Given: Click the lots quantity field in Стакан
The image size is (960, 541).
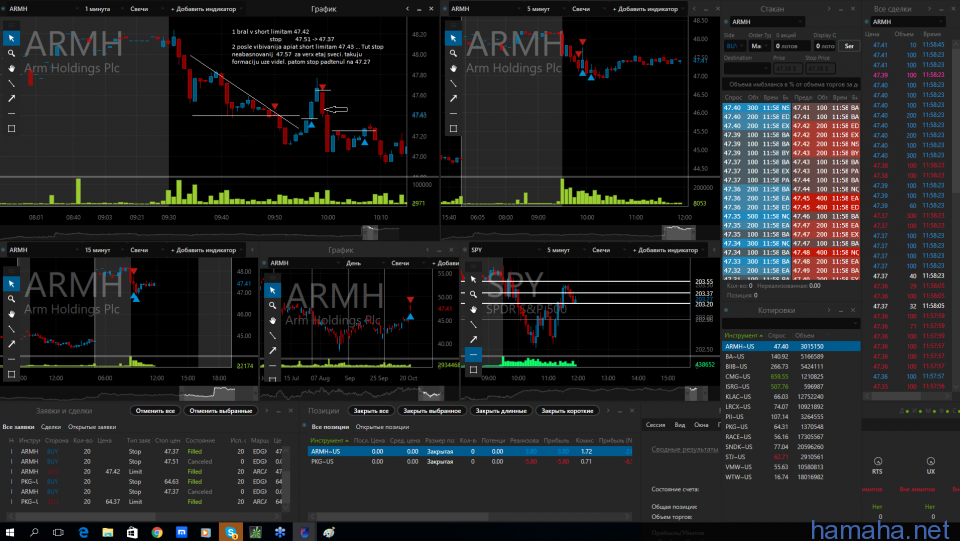Looking at the screenshot, I should click(x=792, y=46).
